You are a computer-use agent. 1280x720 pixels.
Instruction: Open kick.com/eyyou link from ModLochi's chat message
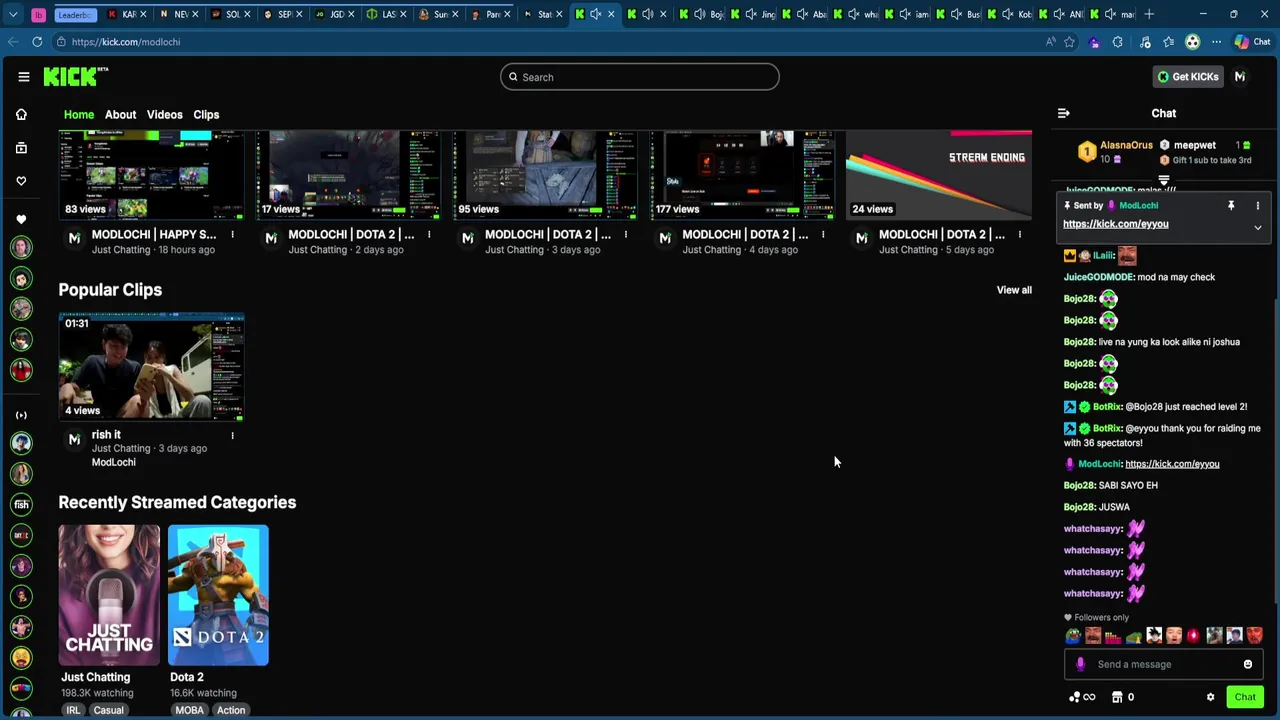(x=1172, y=464)
